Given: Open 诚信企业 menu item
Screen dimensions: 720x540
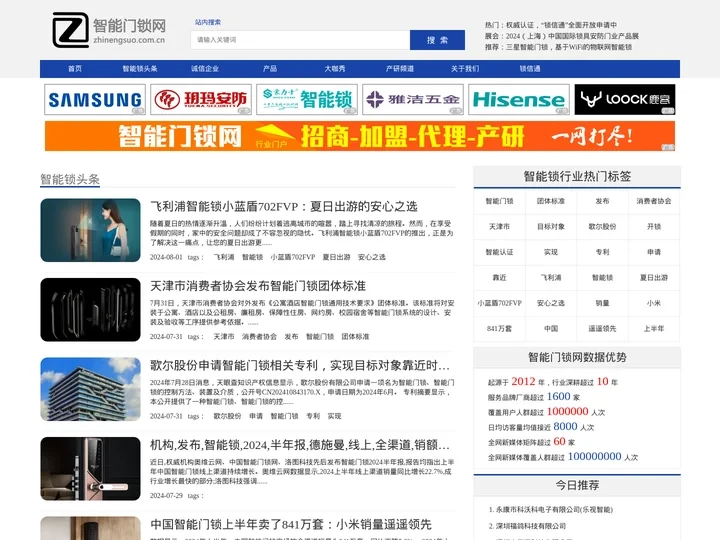Looking at the screenshot, I should click(205, 69).
